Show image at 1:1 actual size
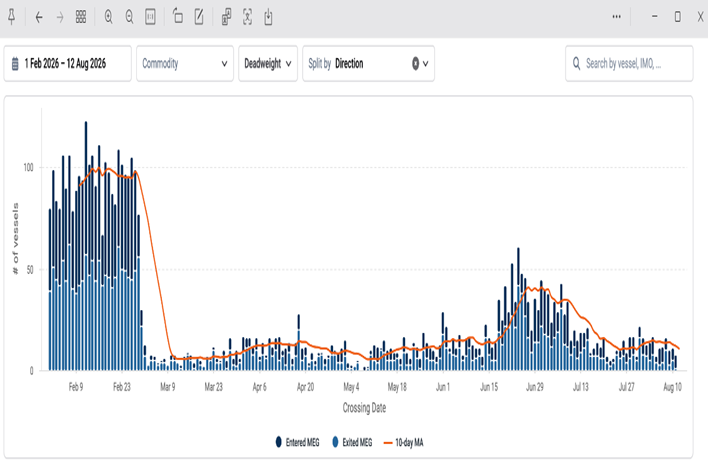The width and height of the screenshot is (708, 473). click(x=150, y=17)
